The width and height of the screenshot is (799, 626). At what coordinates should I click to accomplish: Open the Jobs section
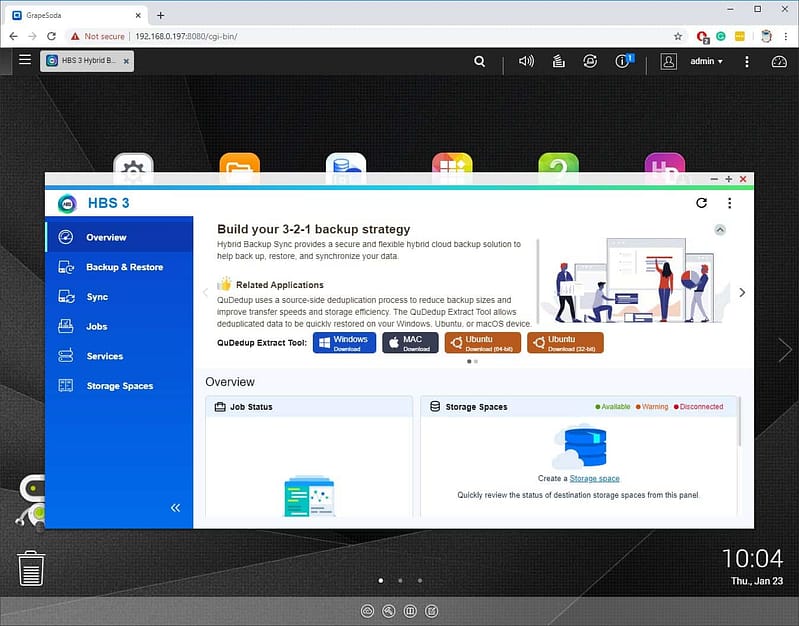point(119,326)
